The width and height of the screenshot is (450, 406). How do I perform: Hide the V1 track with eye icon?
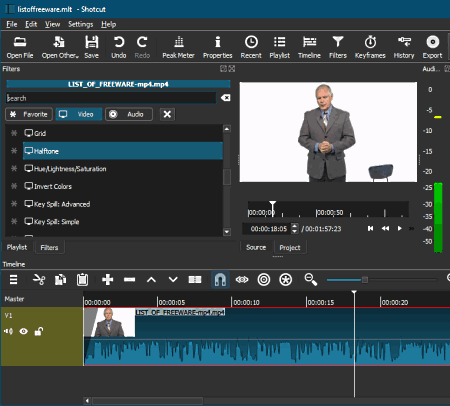24,331
